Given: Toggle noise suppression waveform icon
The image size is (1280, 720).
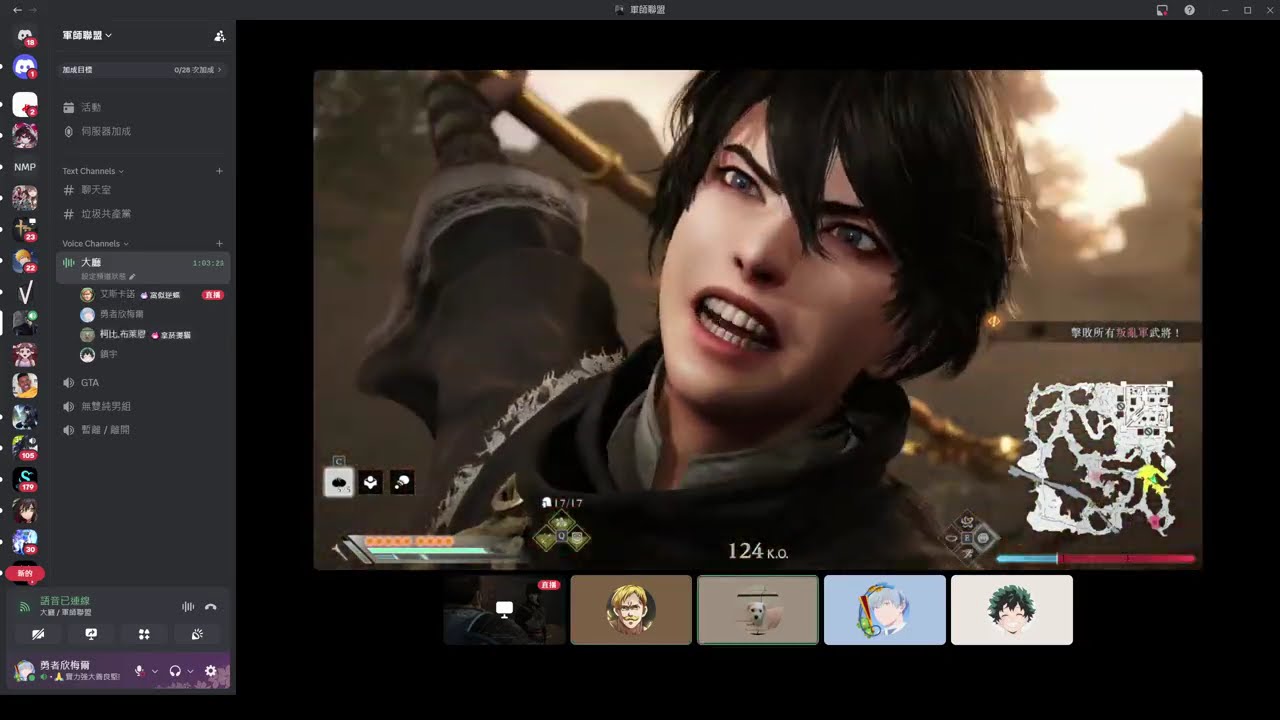Looking at the screenshot, I should point(187,606).
